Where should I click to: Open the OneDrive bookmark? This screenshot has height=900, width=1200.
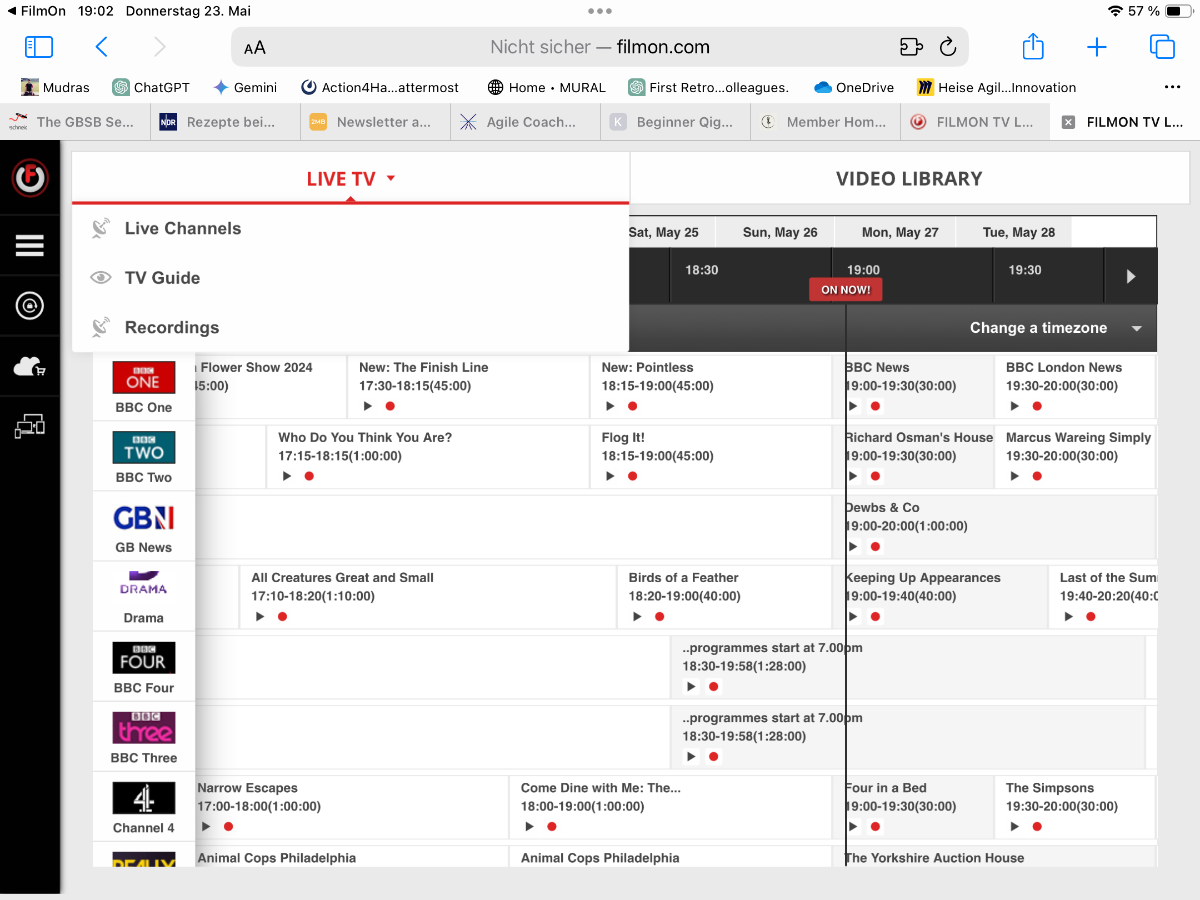854,87
